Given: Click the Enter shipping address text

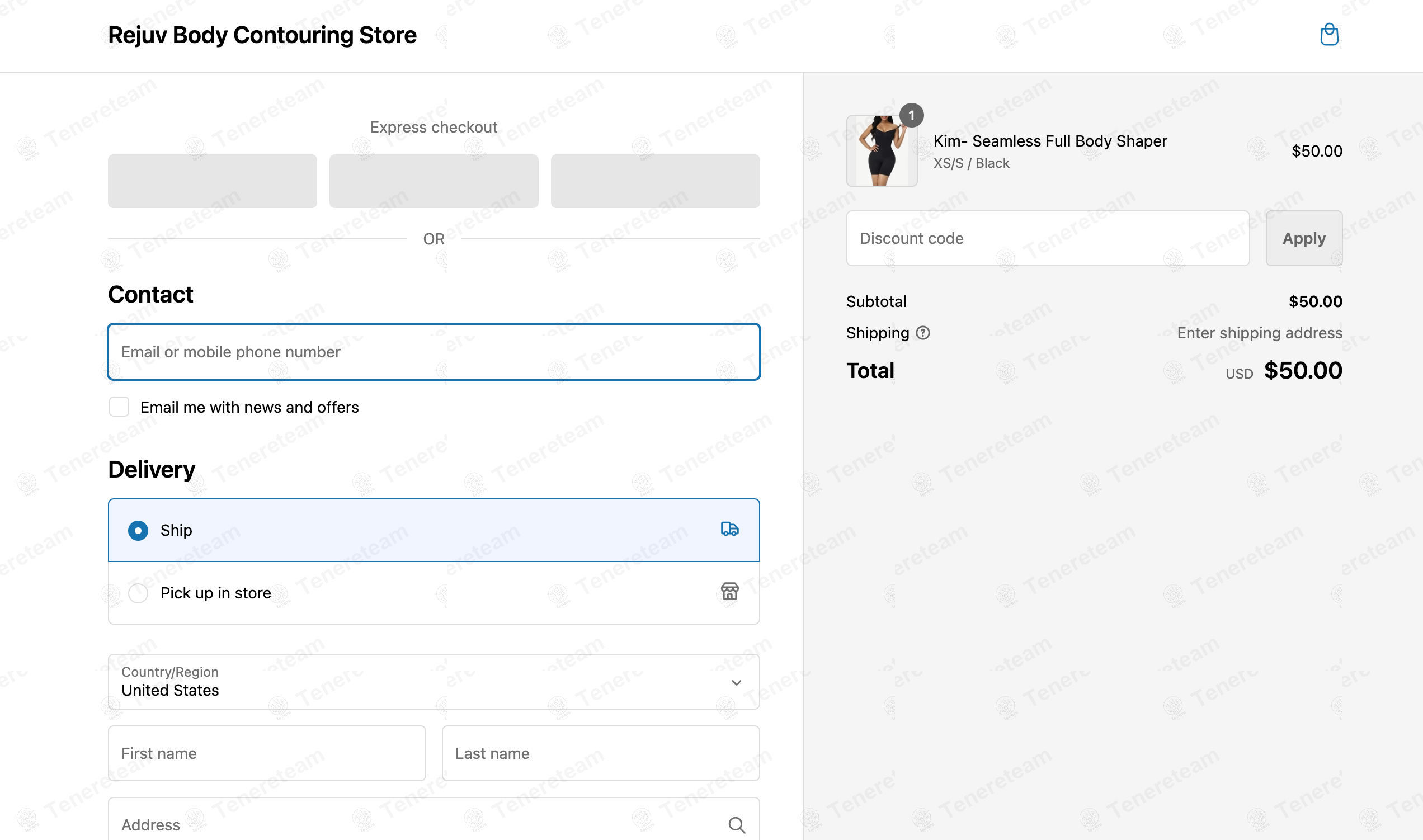Looking at the screenshot, I should [x=1260, y=333].
